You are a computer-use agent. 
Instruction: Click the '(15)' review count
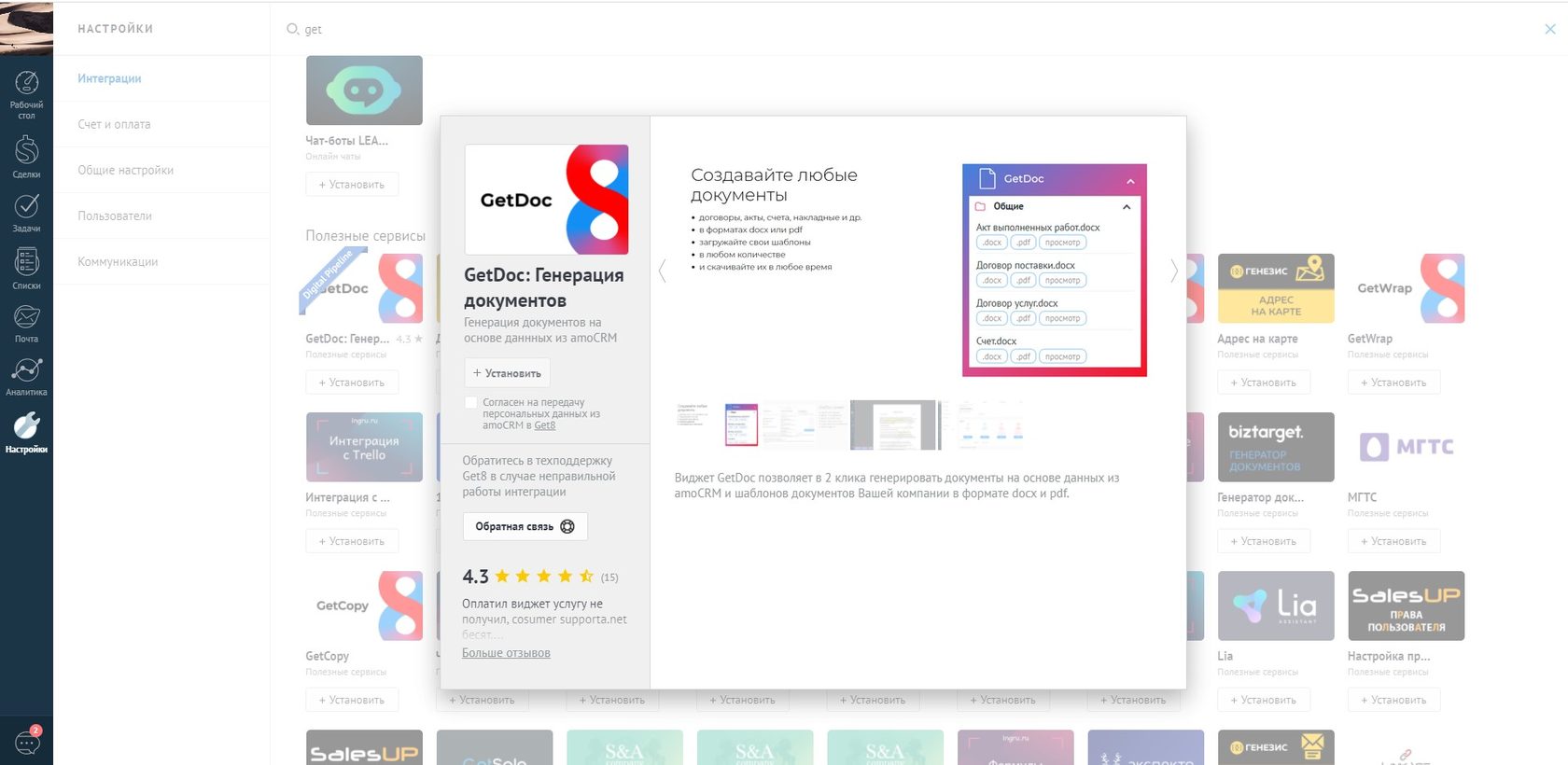(609, 577)
